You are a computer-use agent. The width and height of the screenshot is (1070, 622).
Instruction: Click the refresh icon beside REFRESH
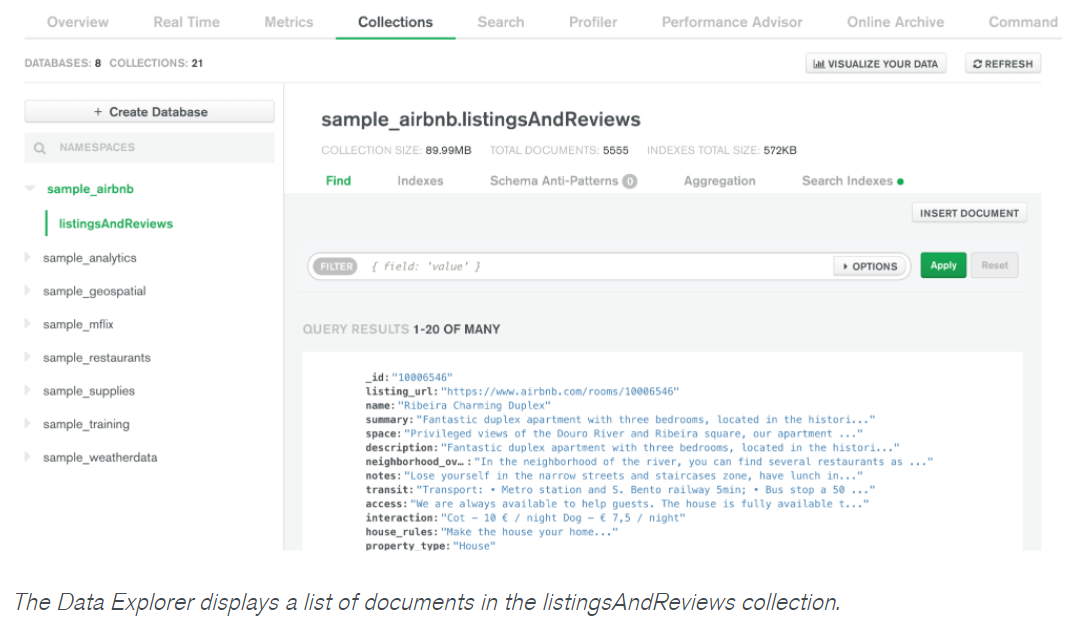[x=977, y=63]
